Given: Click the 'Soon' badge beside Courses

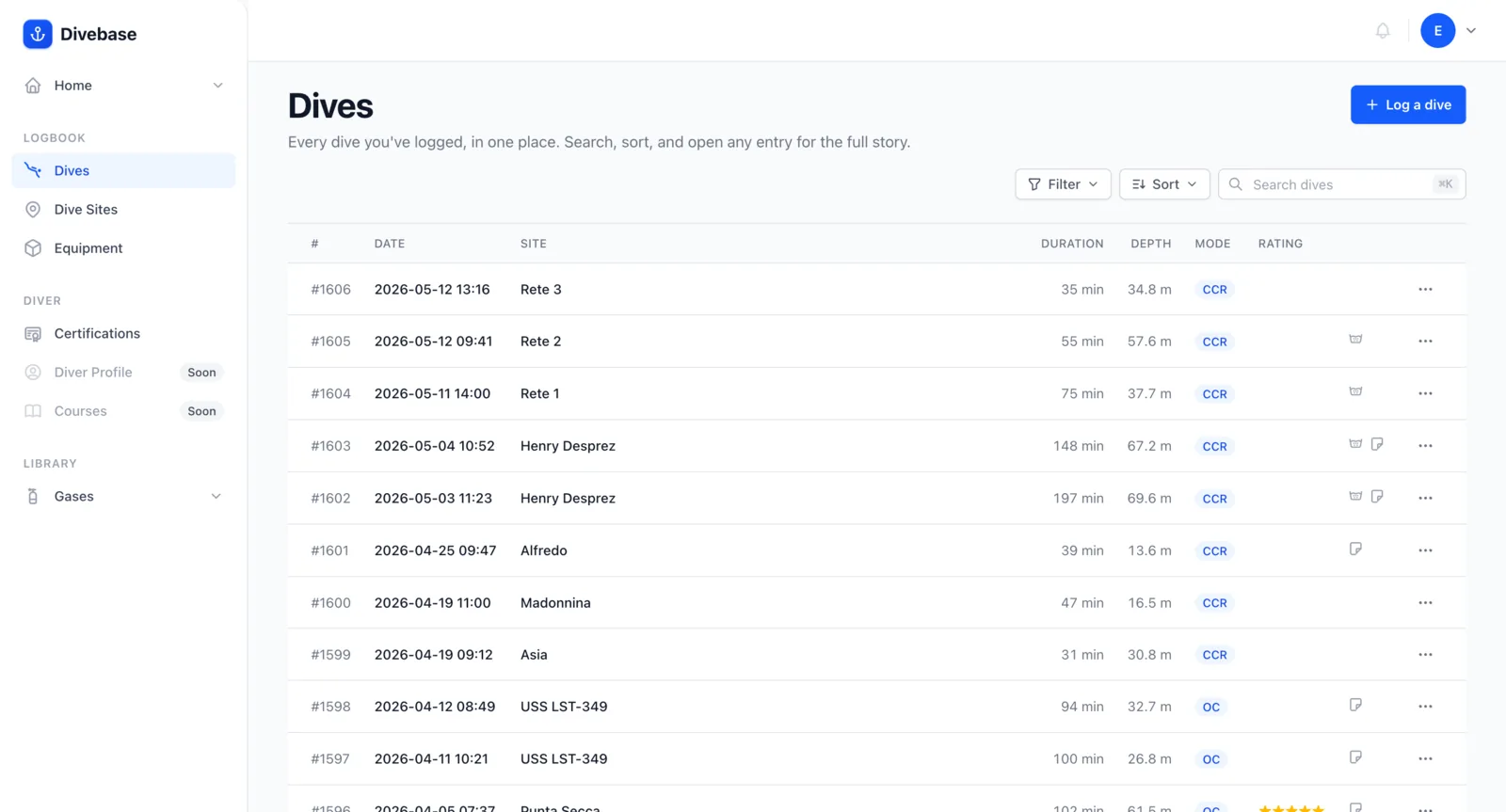Looking at the screenshot, I should tap(201, 411).
